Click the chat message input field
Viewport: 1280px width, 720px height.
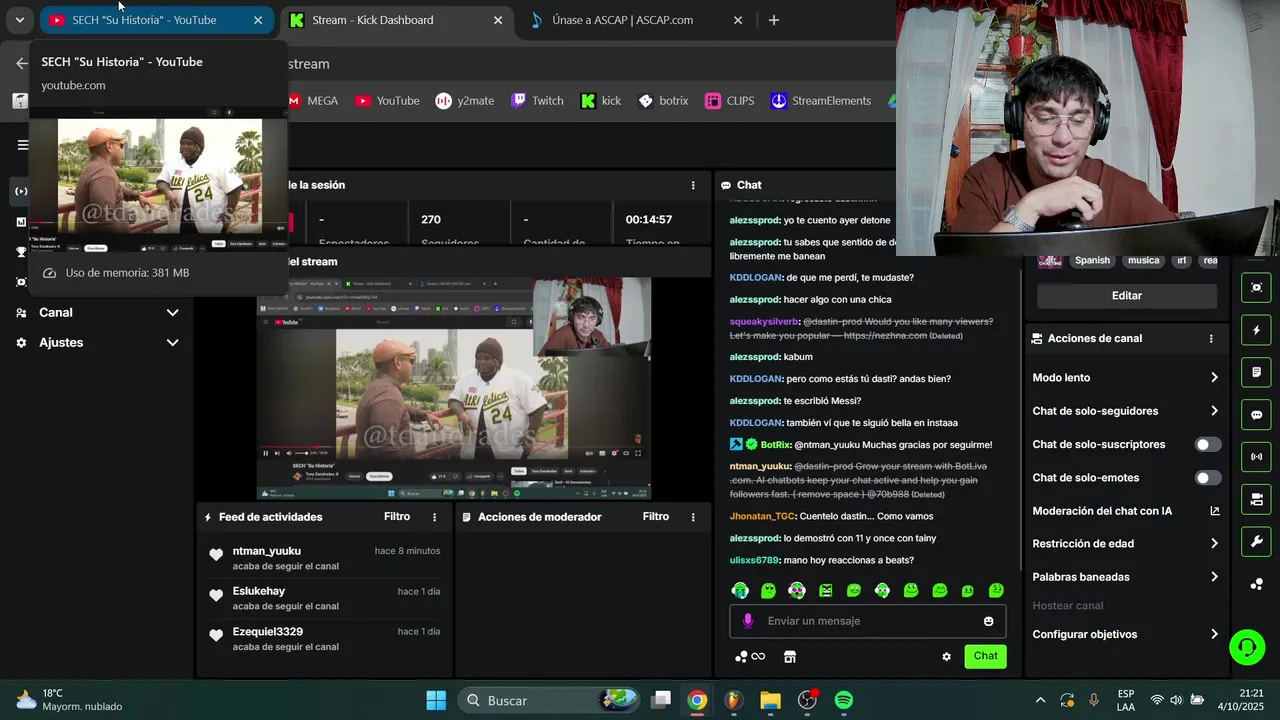[868, 621]
